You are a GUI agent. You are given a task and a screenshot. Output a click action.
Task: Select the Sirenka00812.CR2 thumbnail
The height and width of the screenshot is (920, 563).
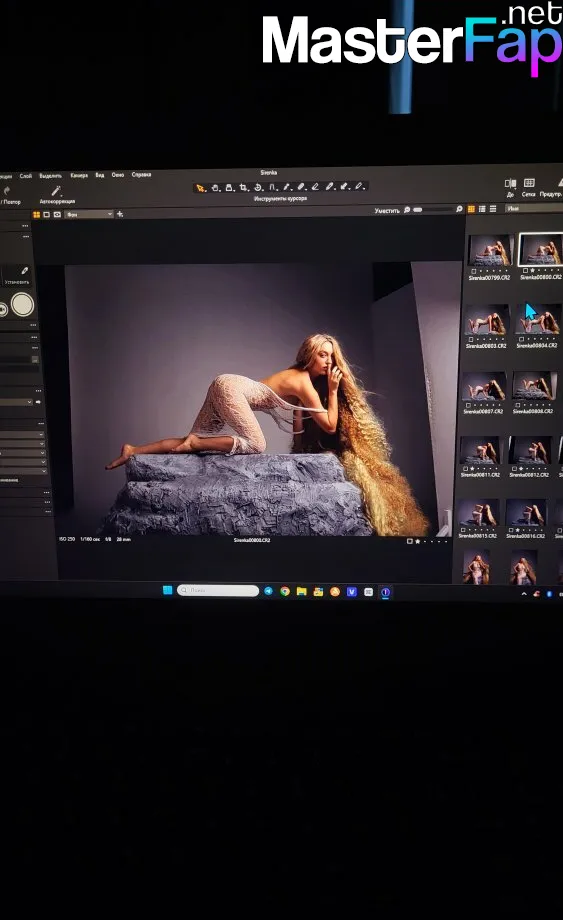(x=530, y=451)
